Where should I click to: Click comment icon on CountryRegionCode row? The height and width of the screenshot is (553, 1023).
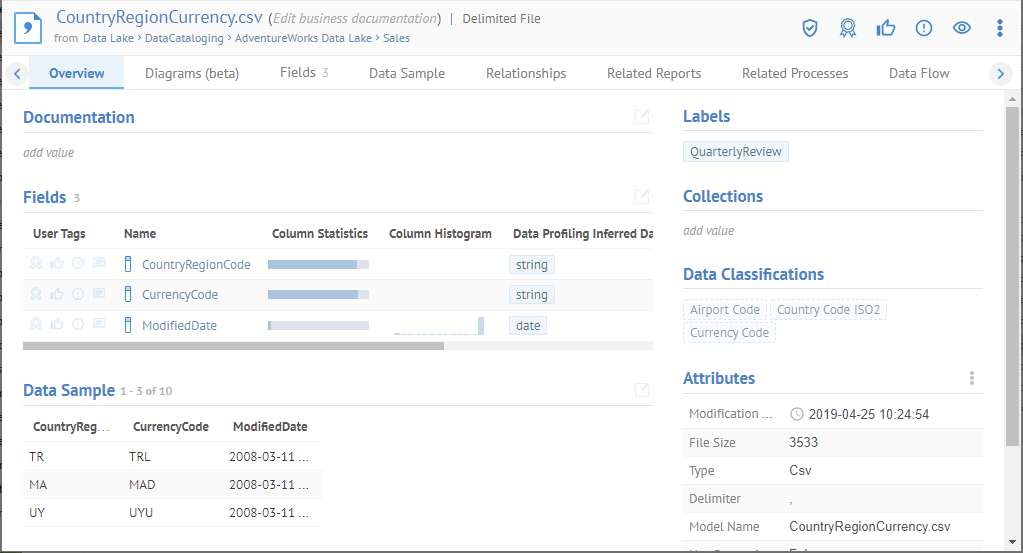tap(99, 265)
